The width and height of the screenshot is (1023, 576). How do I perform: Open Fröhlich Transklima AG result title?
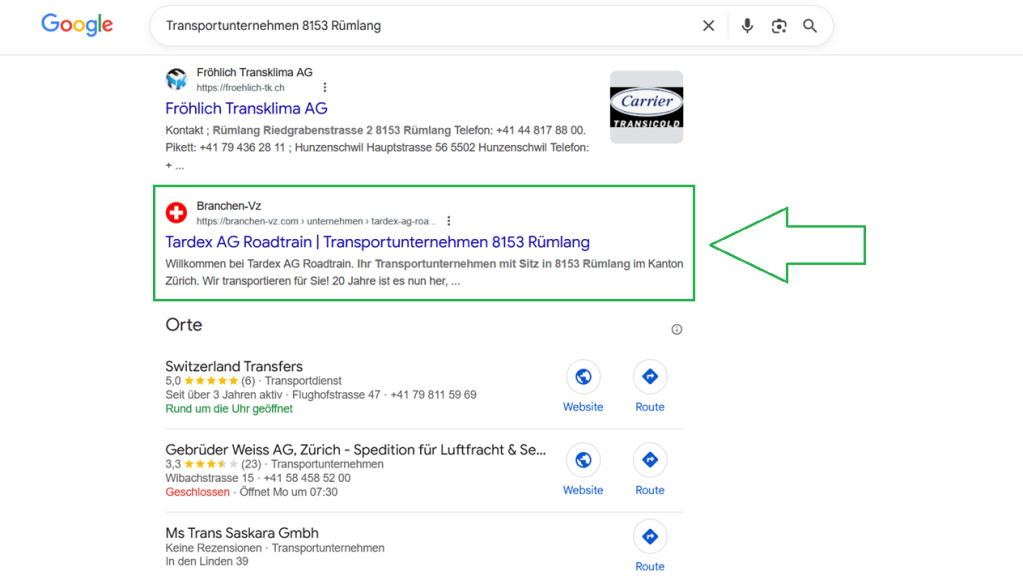246,108
